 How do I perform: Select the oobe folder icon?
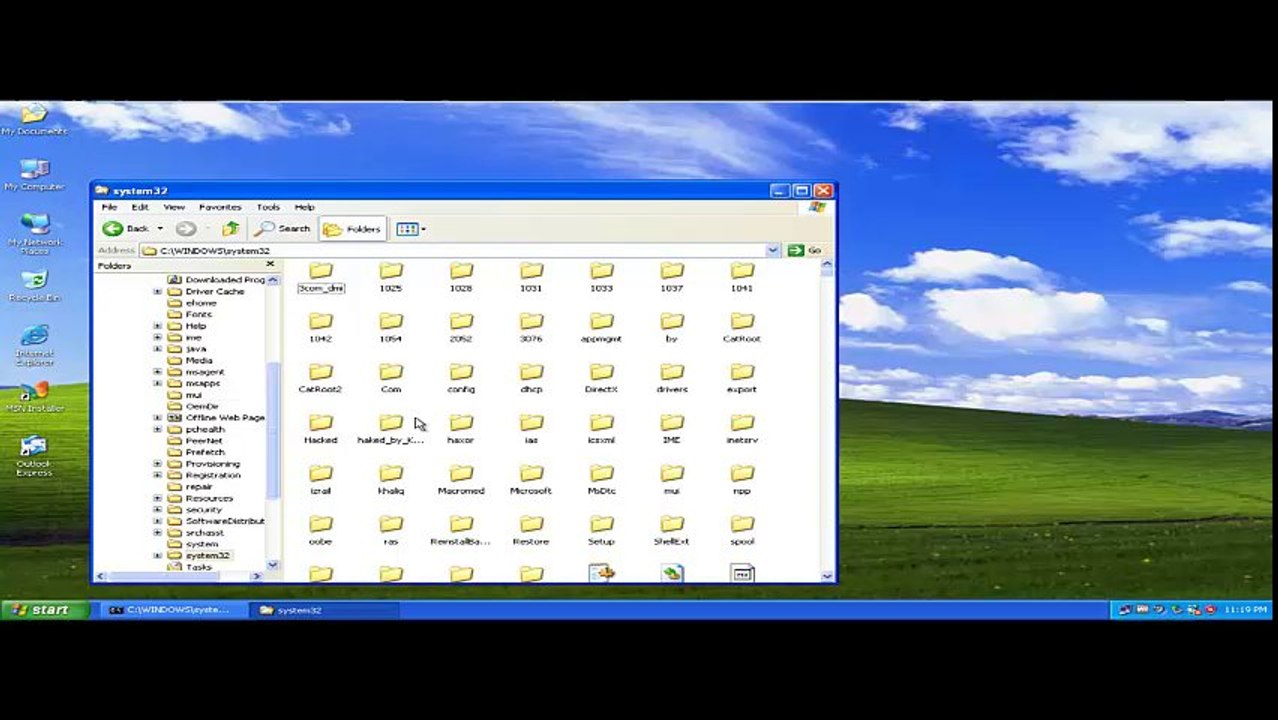321,524
